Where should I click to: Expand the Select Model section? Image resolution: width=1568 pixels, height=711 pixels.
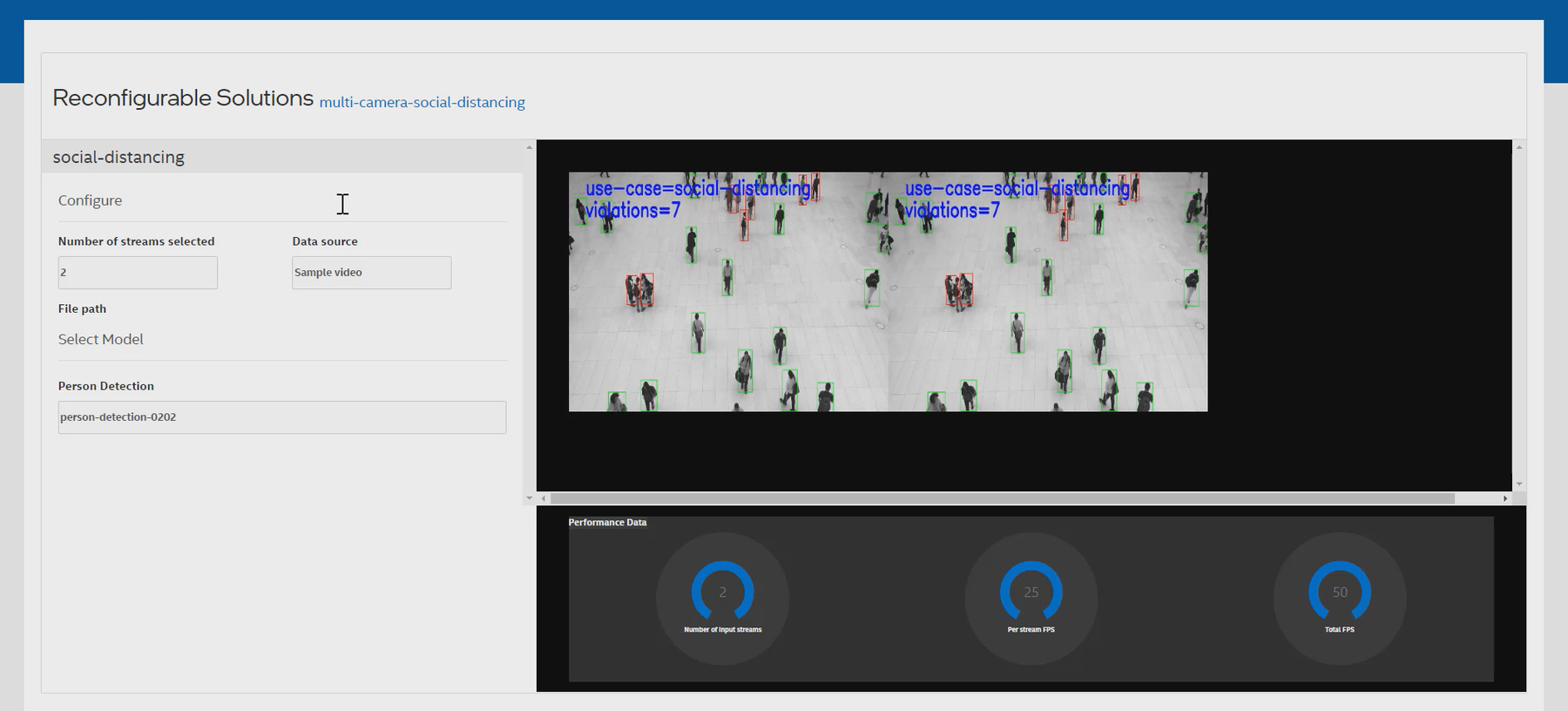tap(101, 340)
